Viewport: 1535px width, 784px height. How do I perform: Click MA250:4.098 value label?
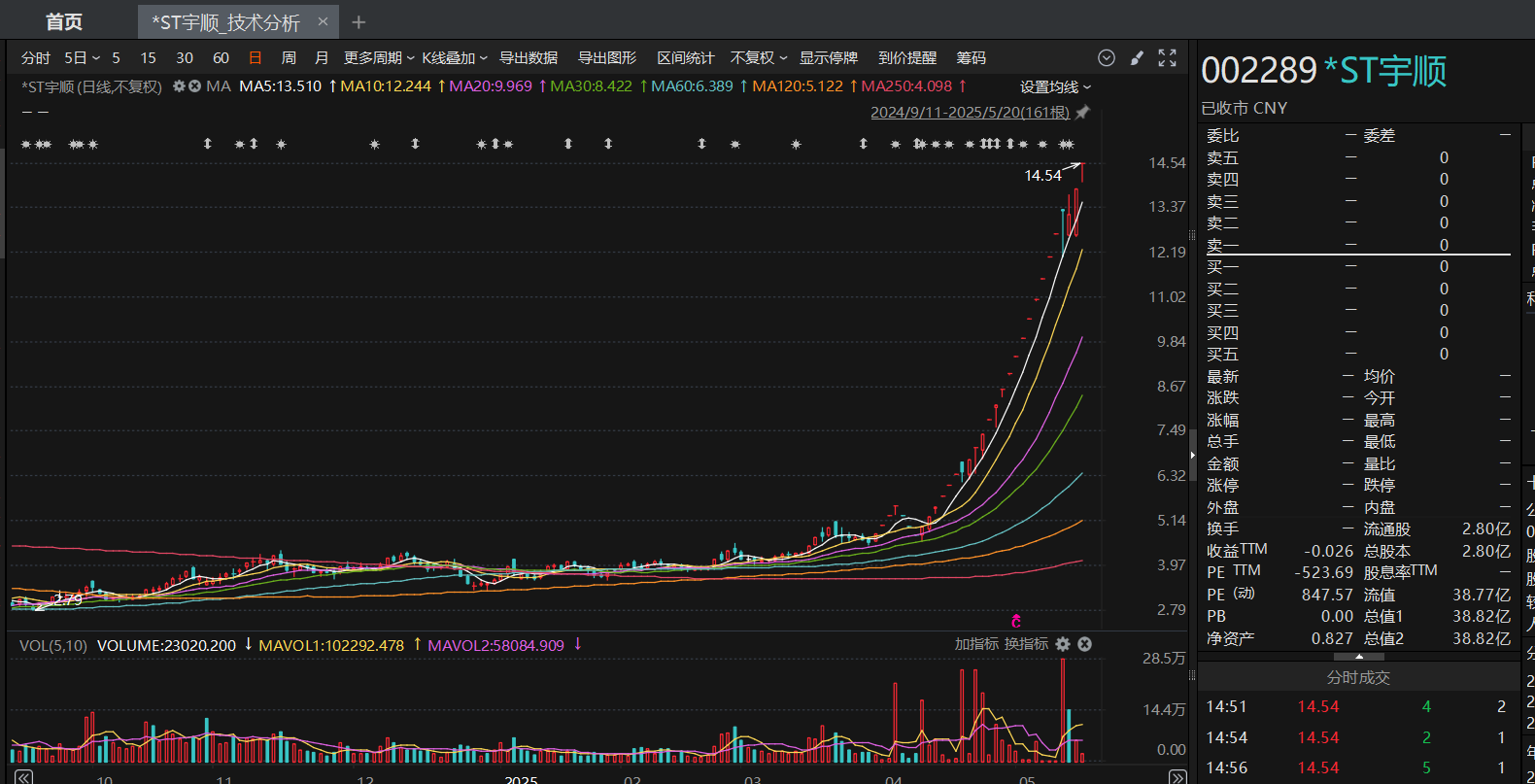point(906,86)
